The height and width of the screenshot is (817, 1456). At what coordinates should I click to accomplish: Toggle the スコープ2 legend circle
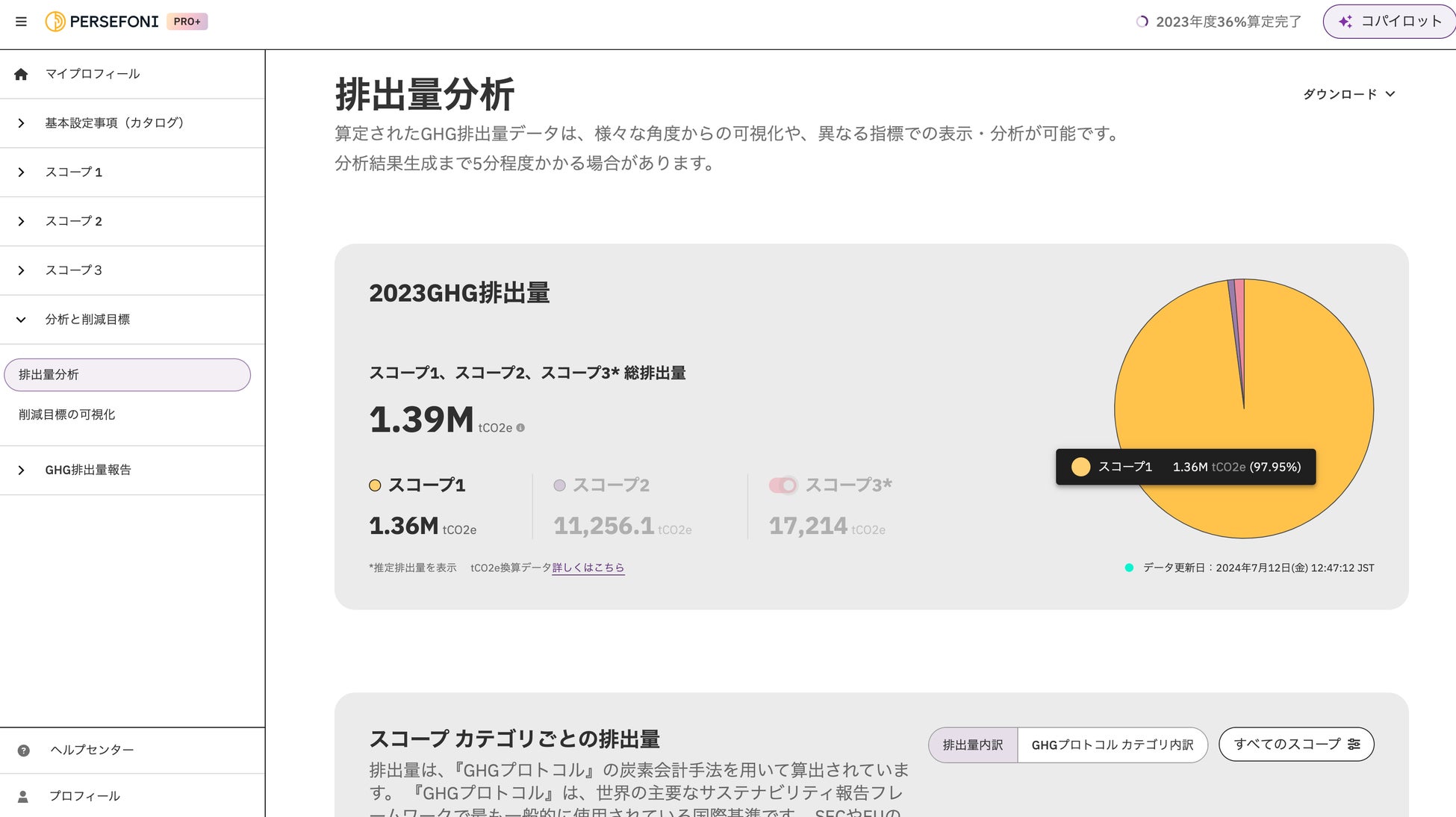tap(559, 485)
